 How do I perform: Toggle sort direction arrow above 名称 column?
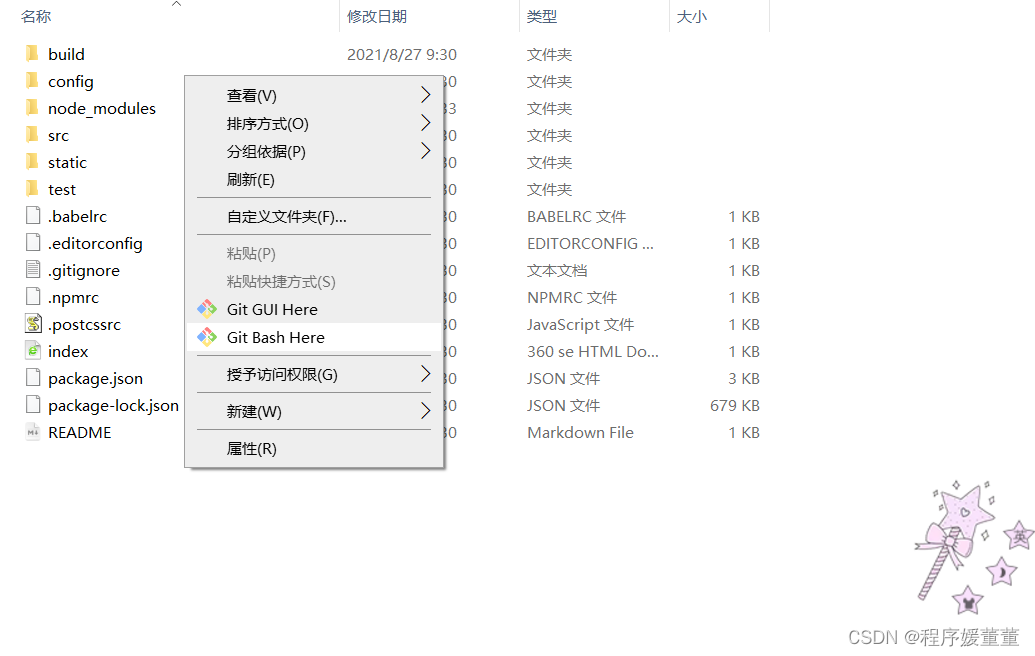click(176, 4)
